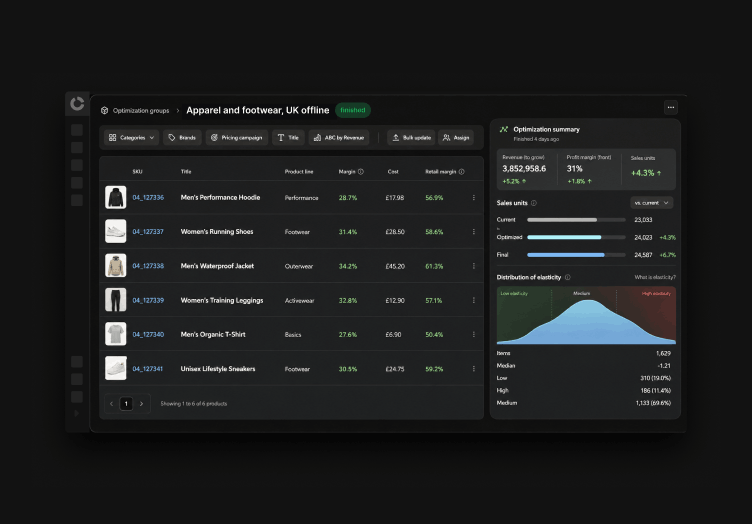752x524 pixels.
Task: Click the Men's Waterproof Jacket title
Action: point(217,266)
